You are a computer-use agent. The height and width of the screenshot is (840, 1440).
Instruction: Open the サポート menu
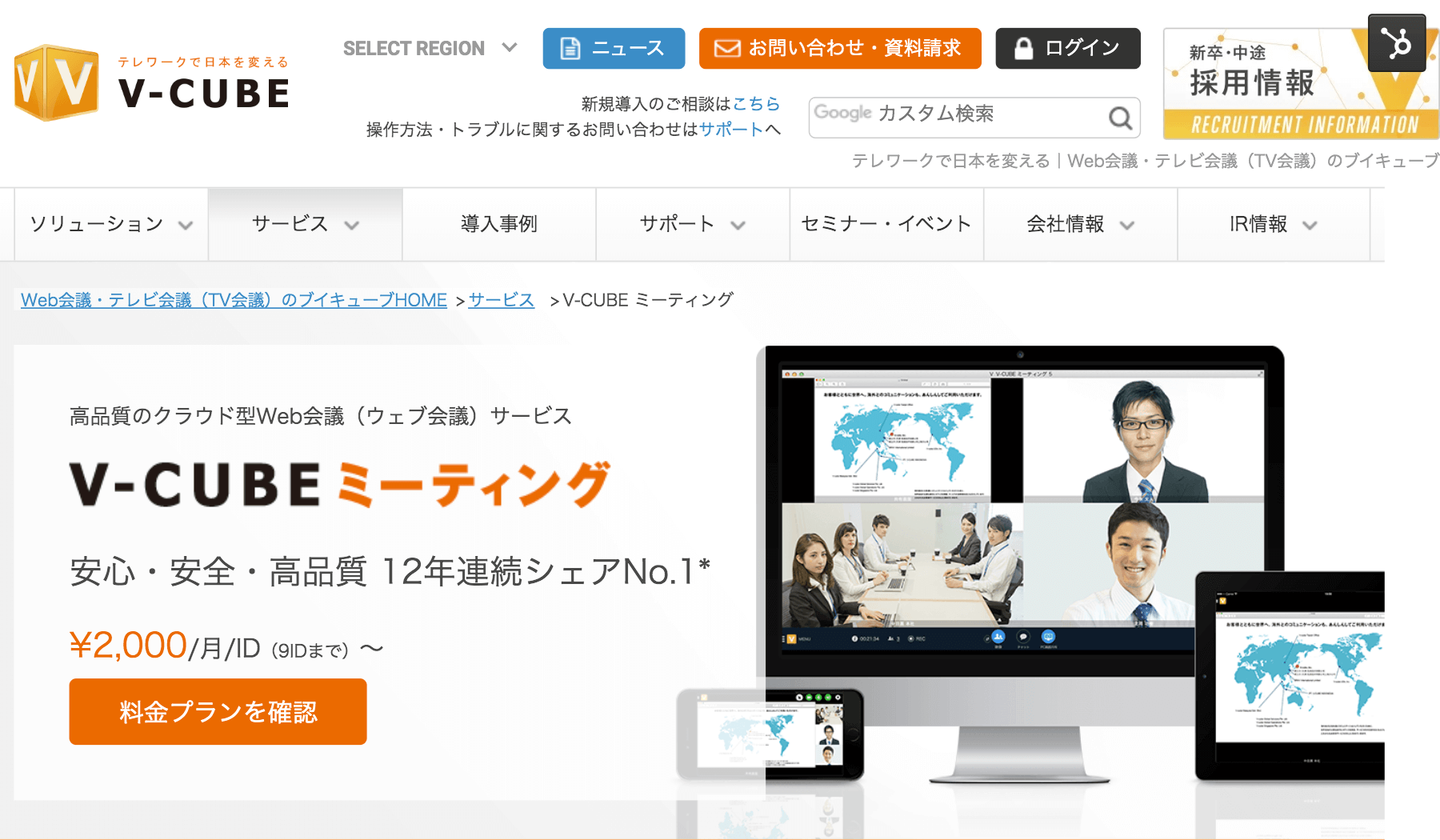[693, 225]
